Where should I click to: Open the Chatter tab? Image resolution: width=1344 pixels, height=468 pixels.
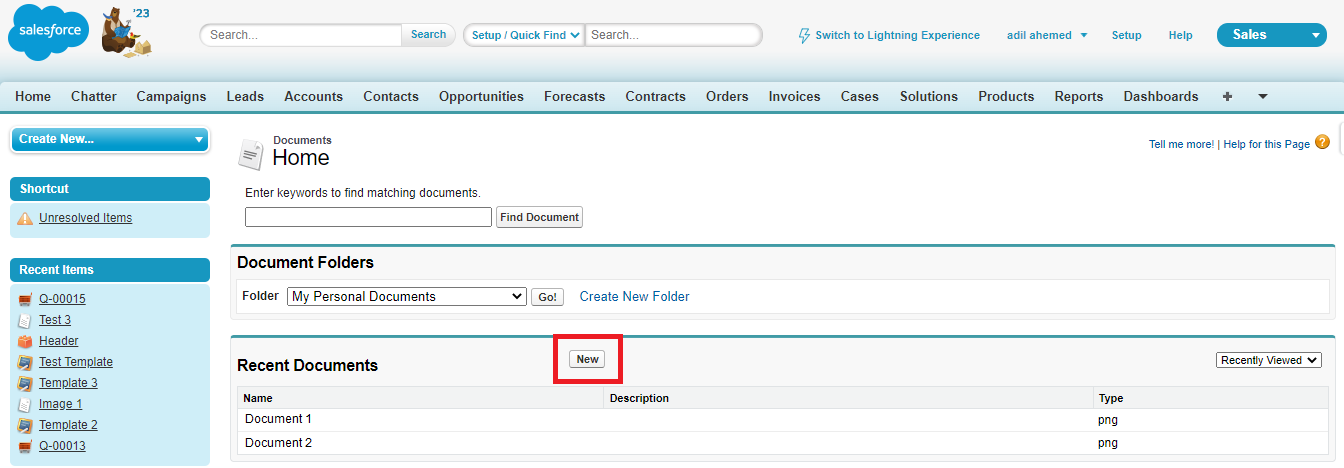pyautogui.click(x=94, y=97)
